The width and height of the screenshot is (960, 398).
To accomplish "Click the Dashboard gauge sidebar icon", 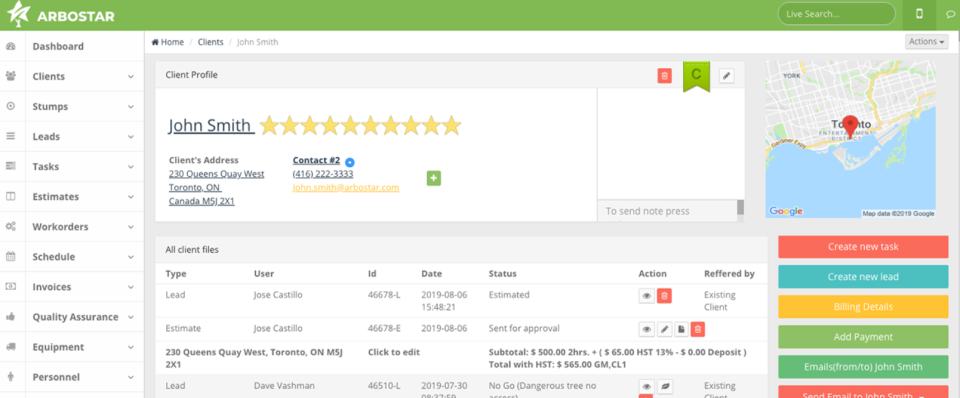I will (10, 47).
